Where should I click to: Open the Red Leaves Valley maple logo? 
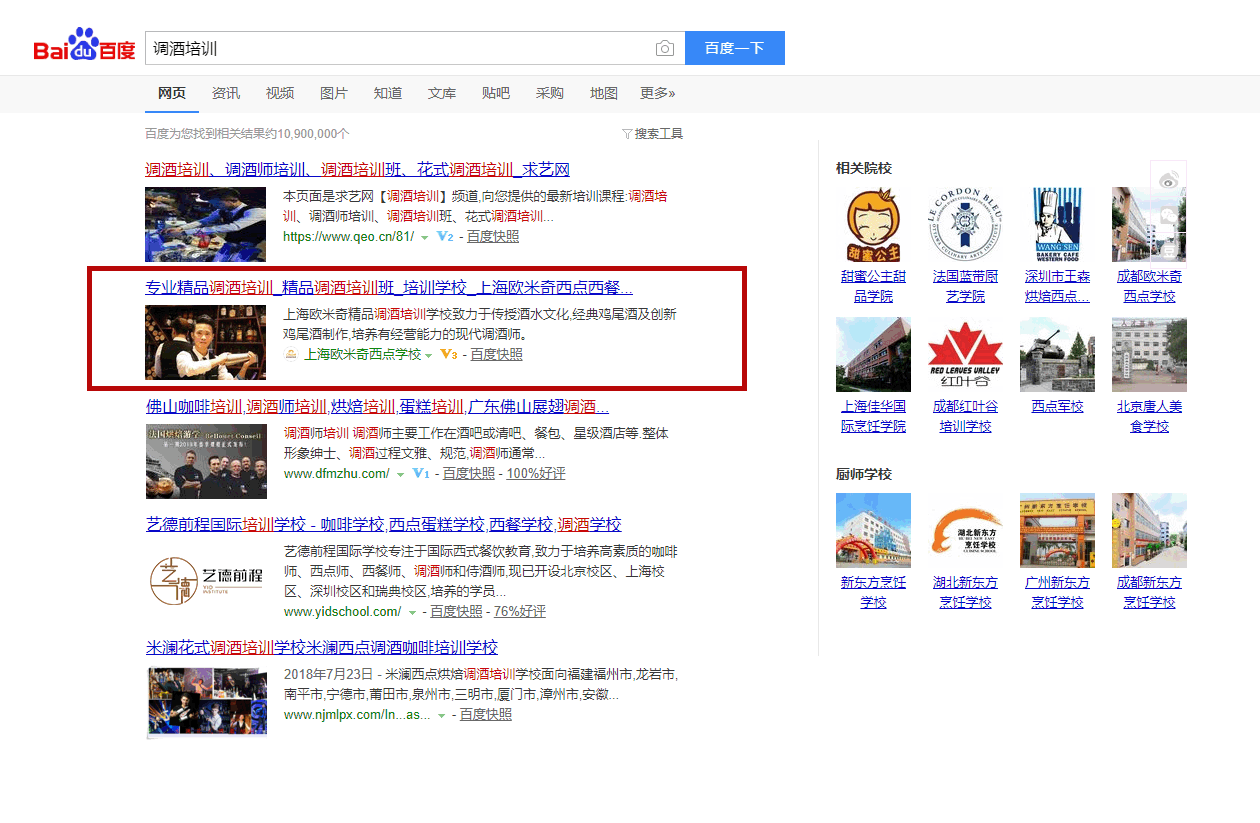coord(965,355)
